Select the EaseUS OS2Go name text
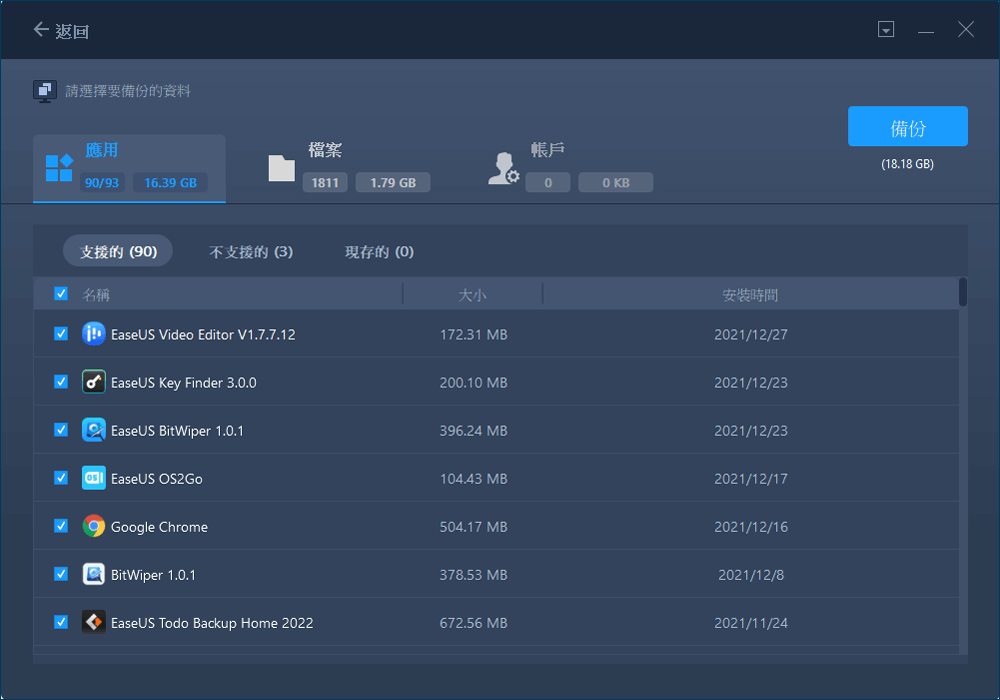 click(157, 479)
